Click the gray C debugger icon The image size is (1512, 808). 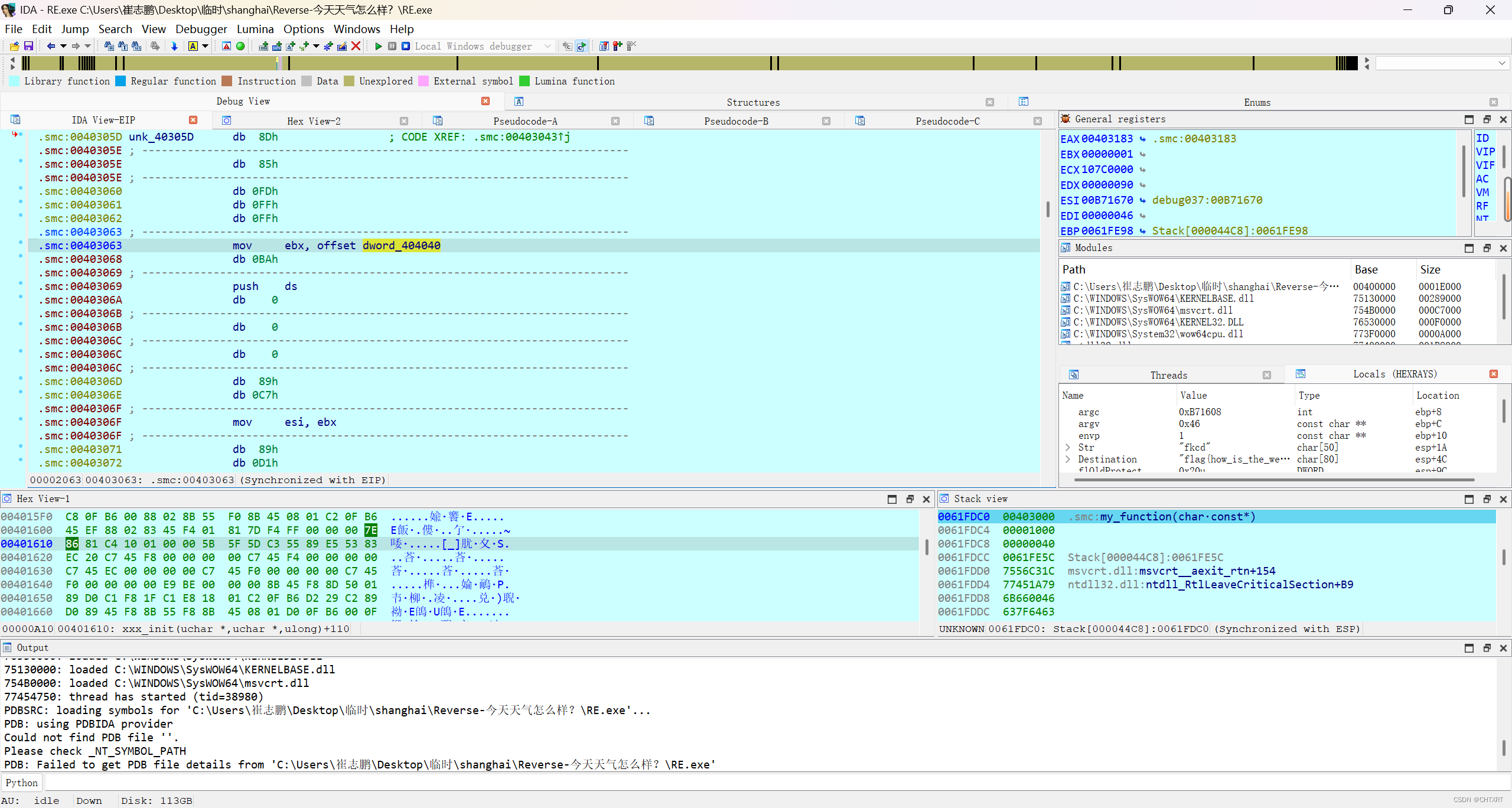pyautogui.click(x=567, y=46)
